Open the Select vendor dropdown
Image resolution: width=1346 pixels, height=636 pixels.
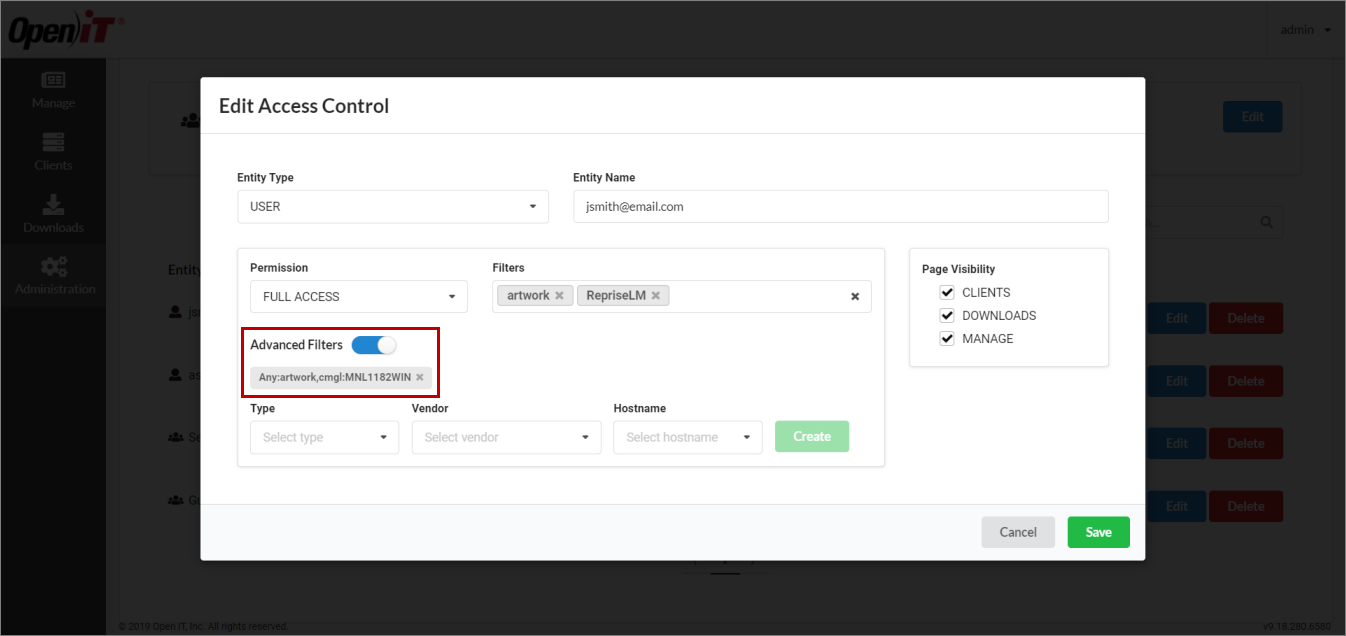506,437
